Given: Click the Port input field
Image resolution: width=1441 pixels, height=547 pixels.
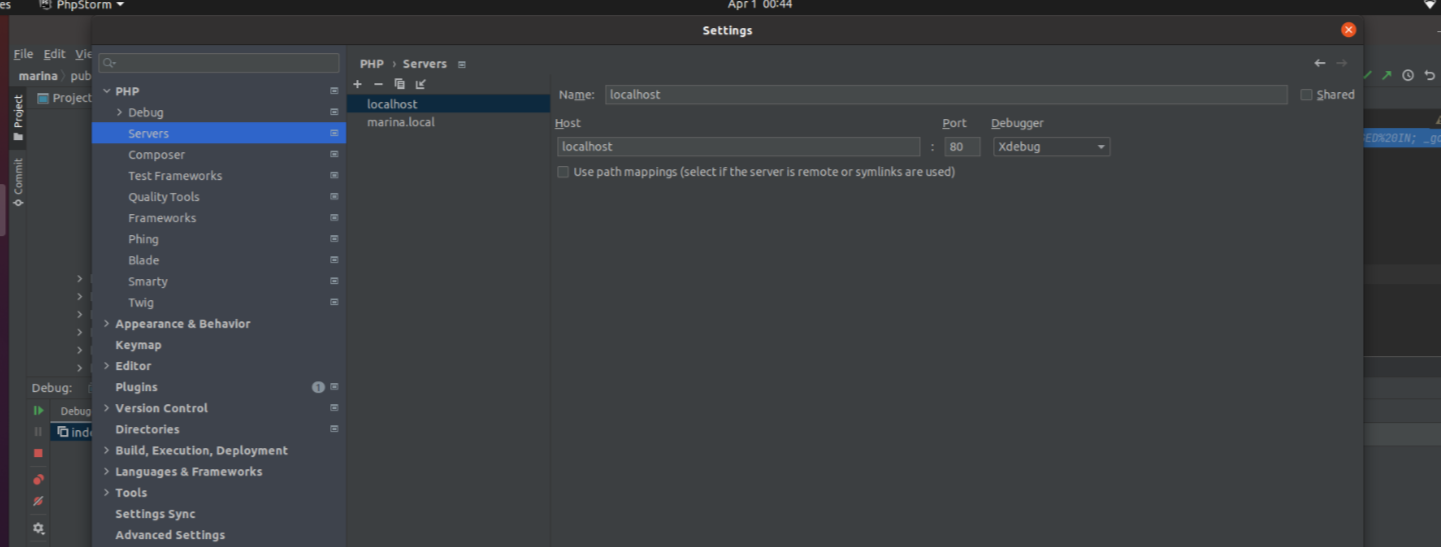Looking at the screenshot, I should 962,146.
